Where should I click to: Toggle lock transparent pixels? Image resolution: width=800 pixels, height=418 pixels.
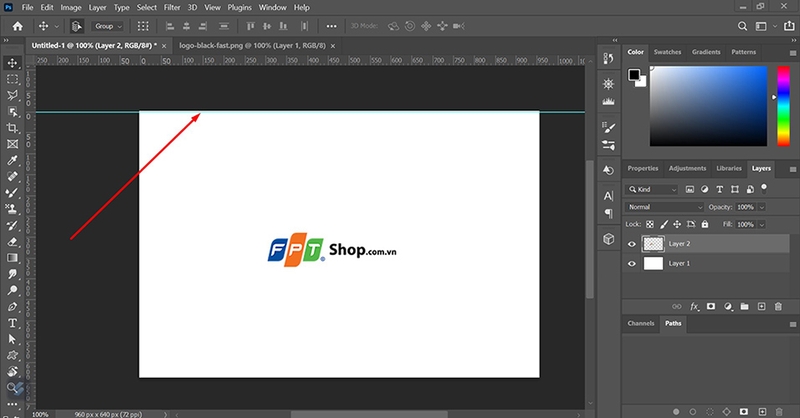649,224
